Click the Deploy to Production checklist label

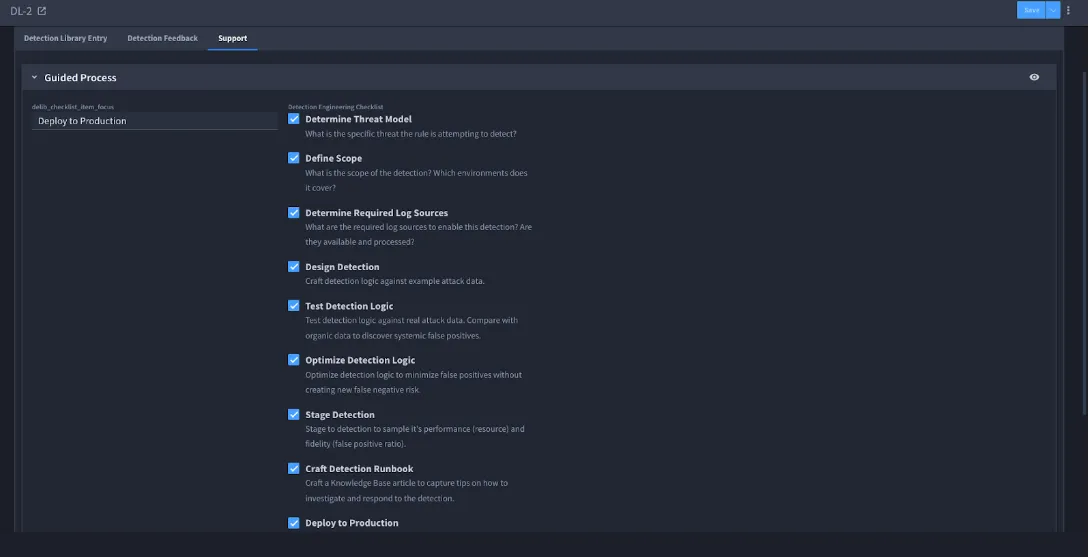click(x=352, y=523)
